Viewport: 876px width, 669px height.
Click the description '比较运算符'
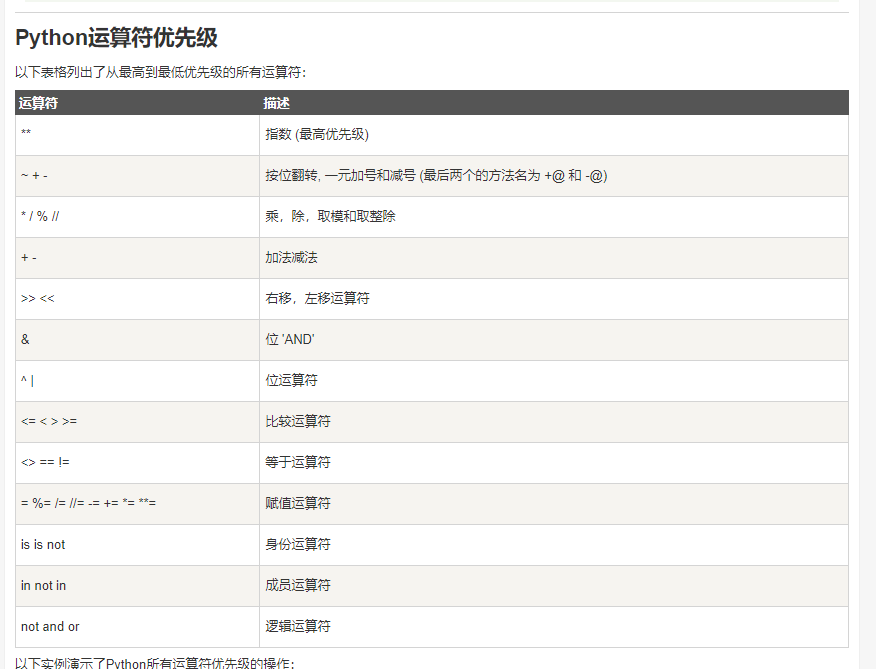(x=298, y=421)
